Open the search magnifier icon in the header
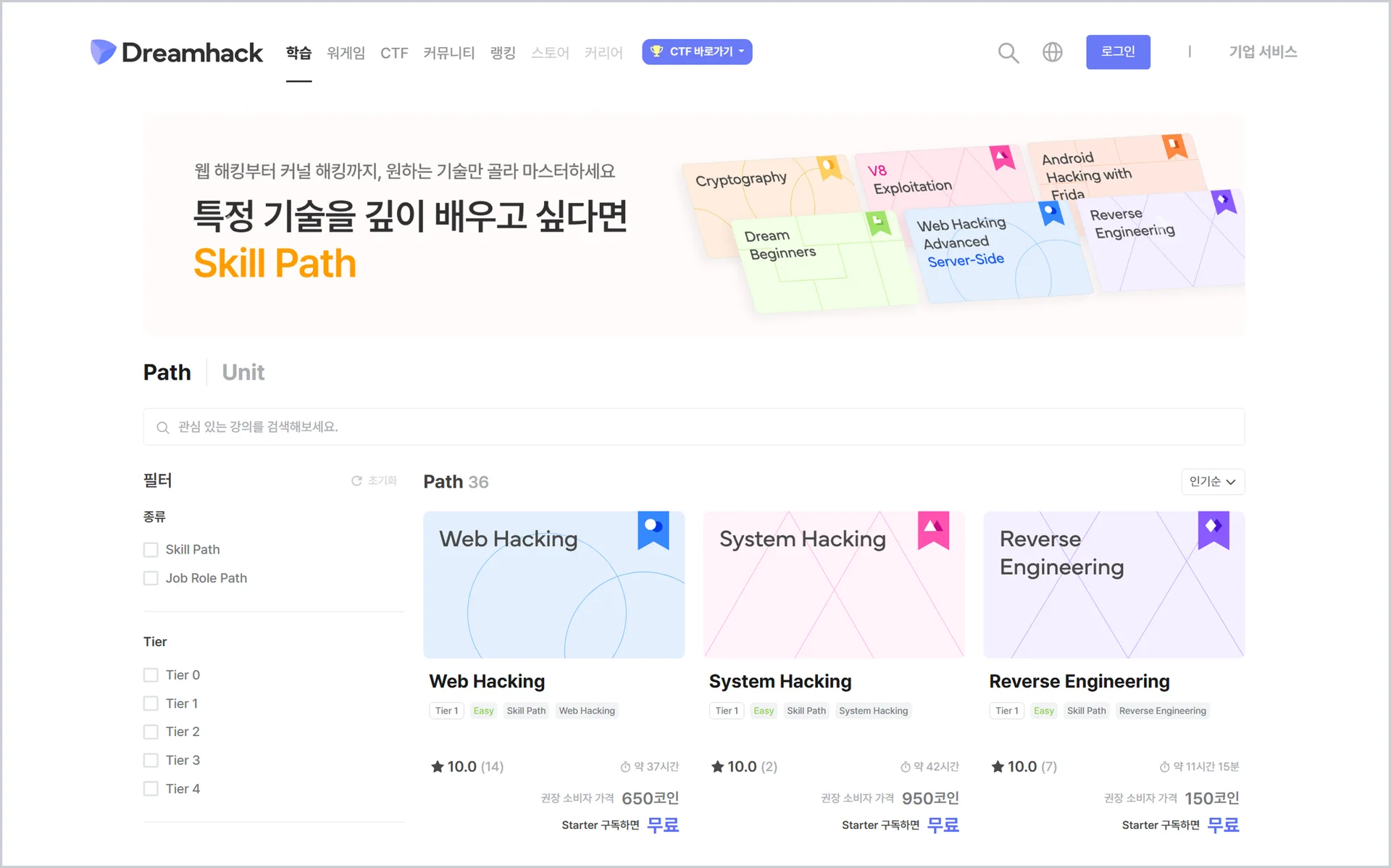The width and height of the screenshot is (1391, 868). tap(1008, 52)
